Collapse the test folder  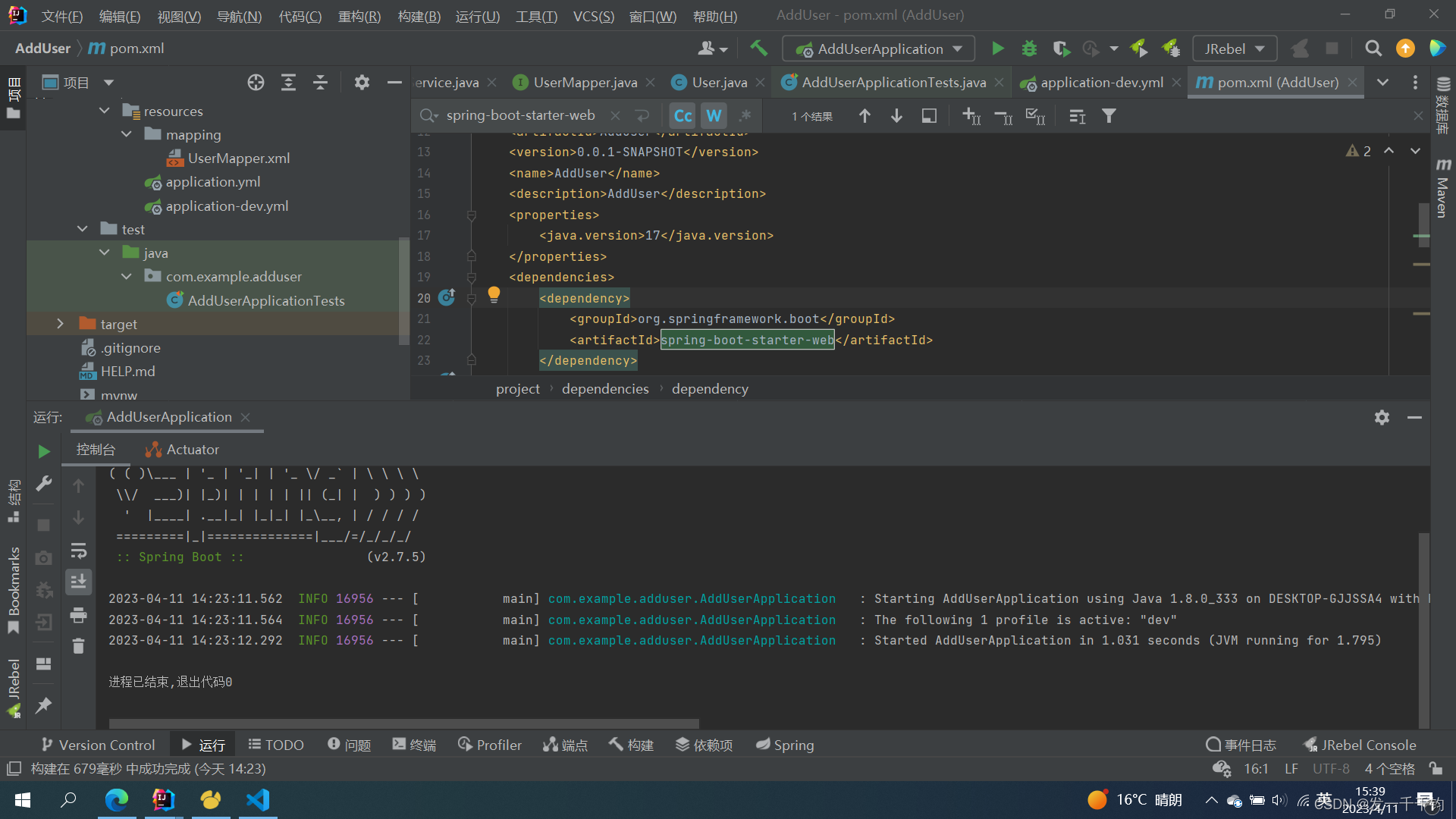pyautogui.click(x=82, y=230)
